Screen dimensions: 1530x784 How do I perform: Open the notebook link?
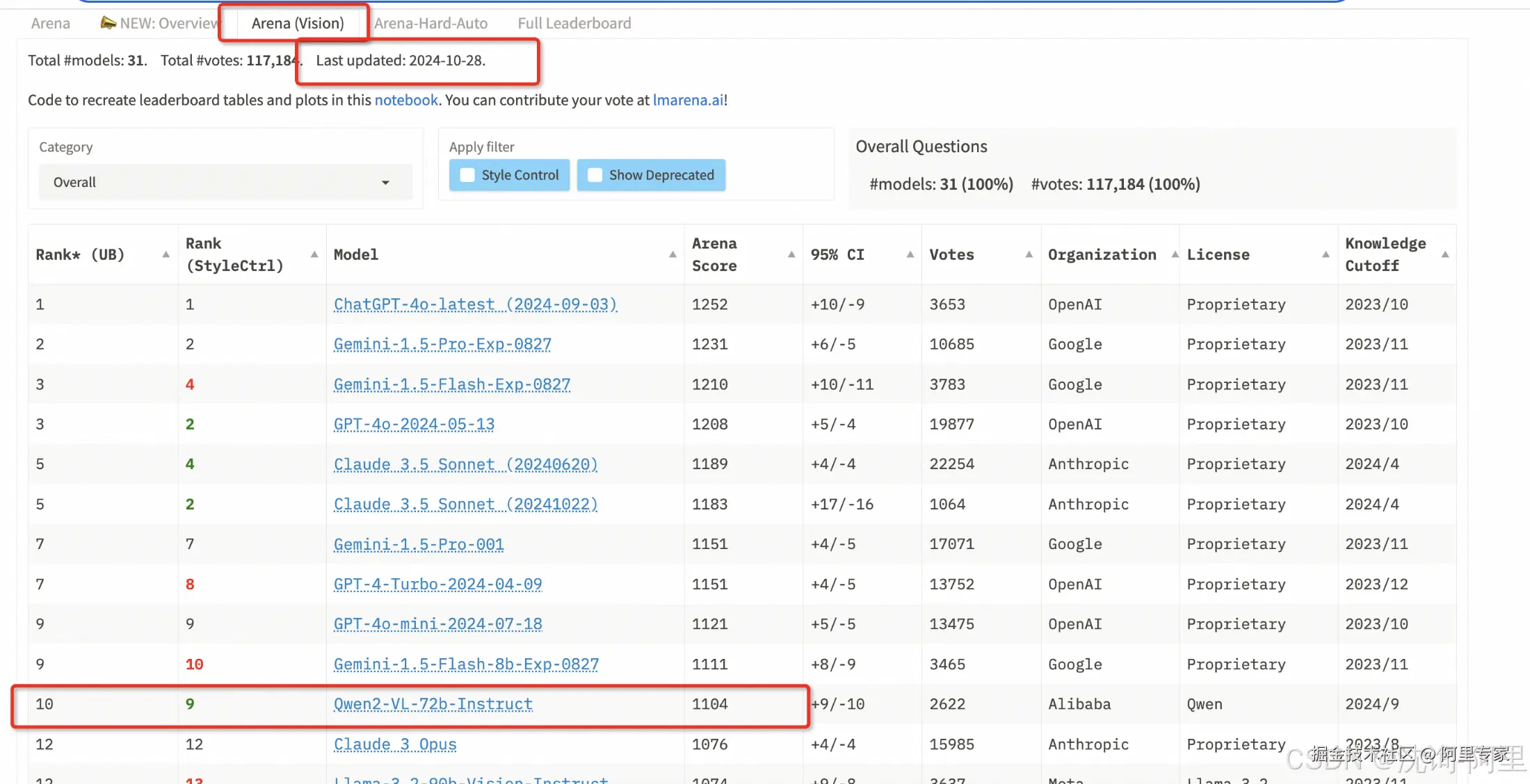(406, 100)
